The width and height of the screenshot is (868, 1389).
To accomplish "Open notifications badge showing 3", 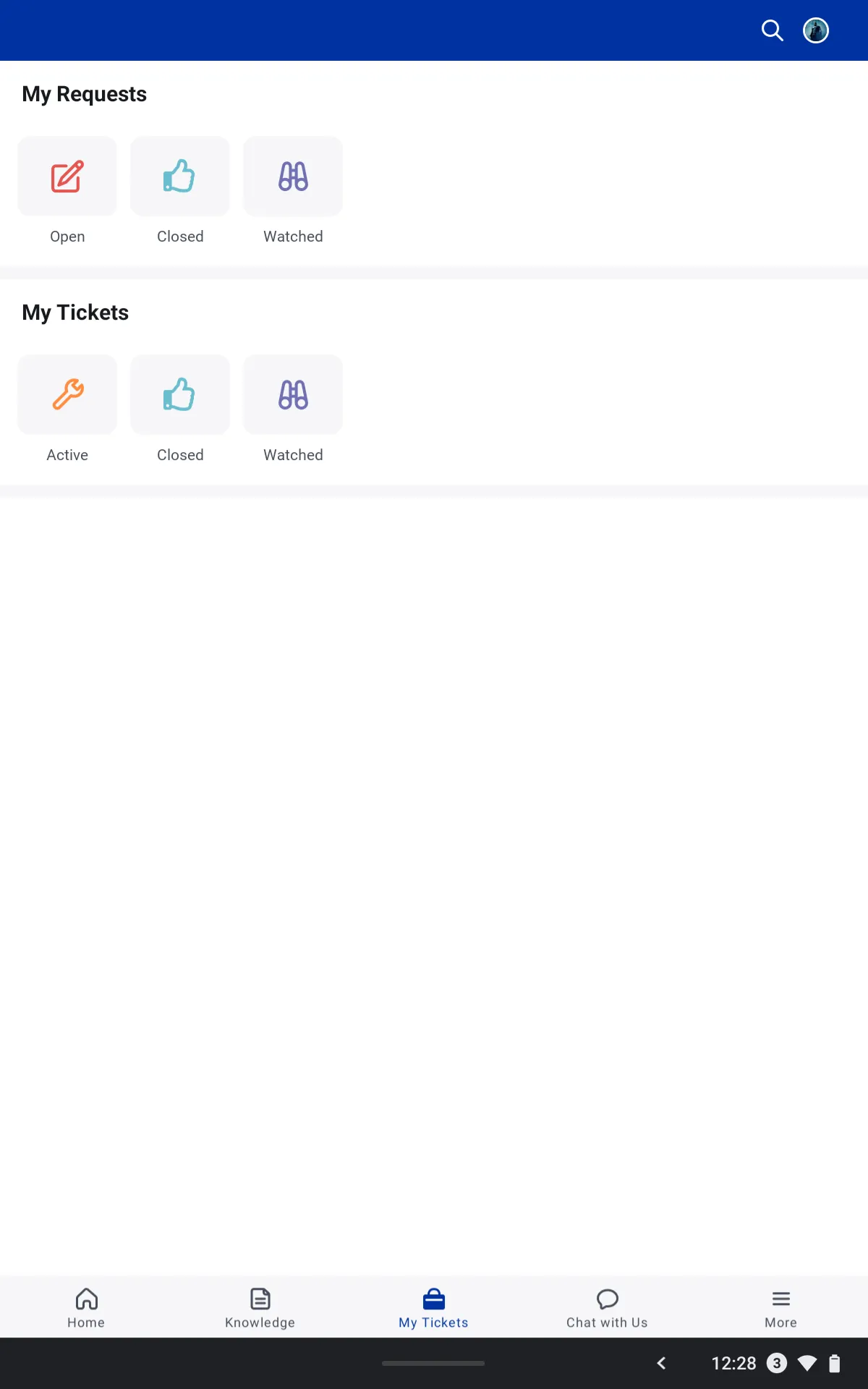I will coord(777,1363).
